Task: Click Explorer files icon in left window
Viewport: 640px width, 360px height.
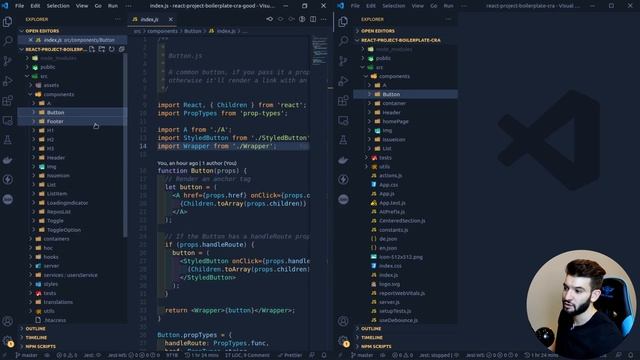Action: 8,21
